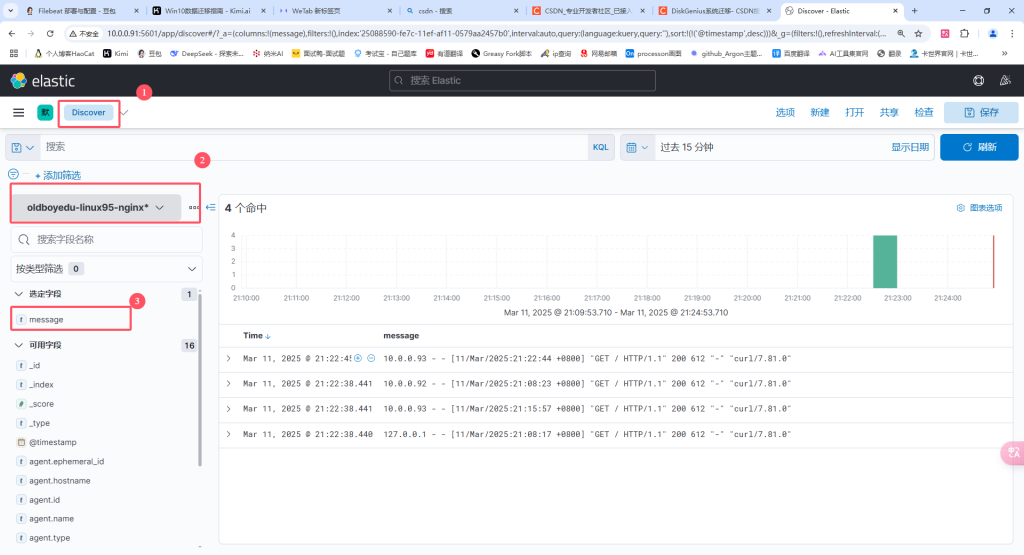Collapse the field sidebar using arrow icon

pyautogui.click(x=211, y=208)
